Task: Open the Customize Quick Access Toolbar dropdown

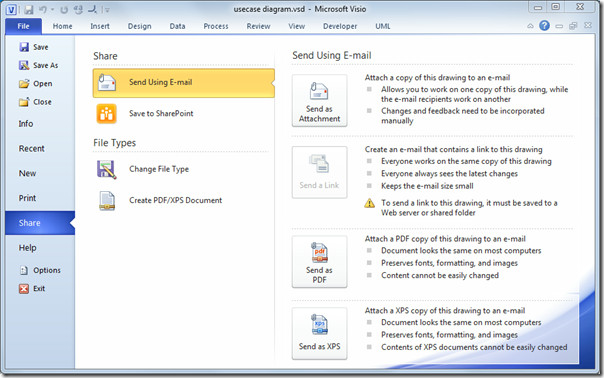Action: [x=107, y=10]
